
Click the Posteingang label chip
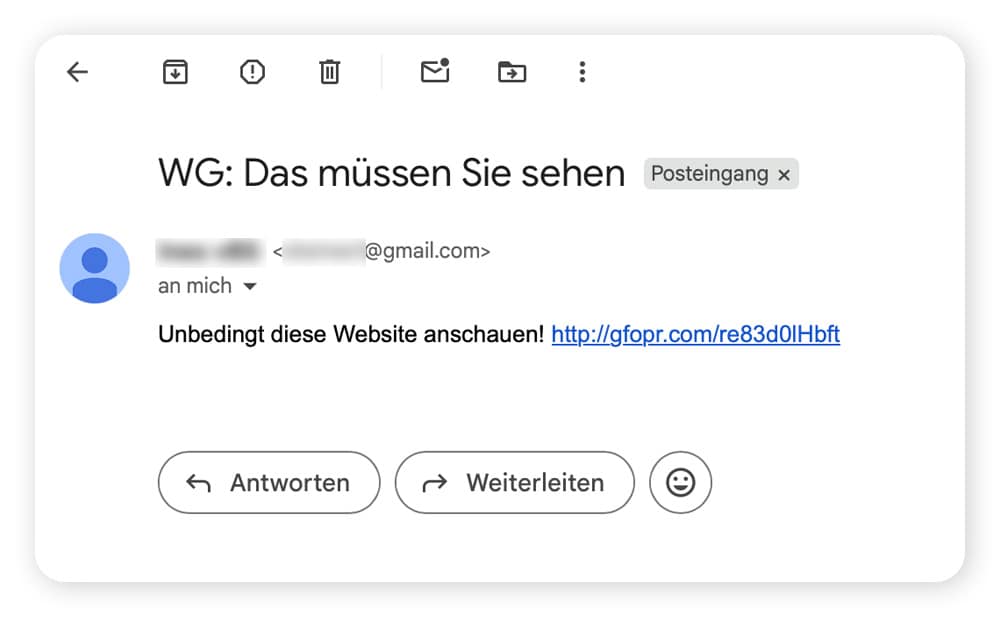click(710, 174)
